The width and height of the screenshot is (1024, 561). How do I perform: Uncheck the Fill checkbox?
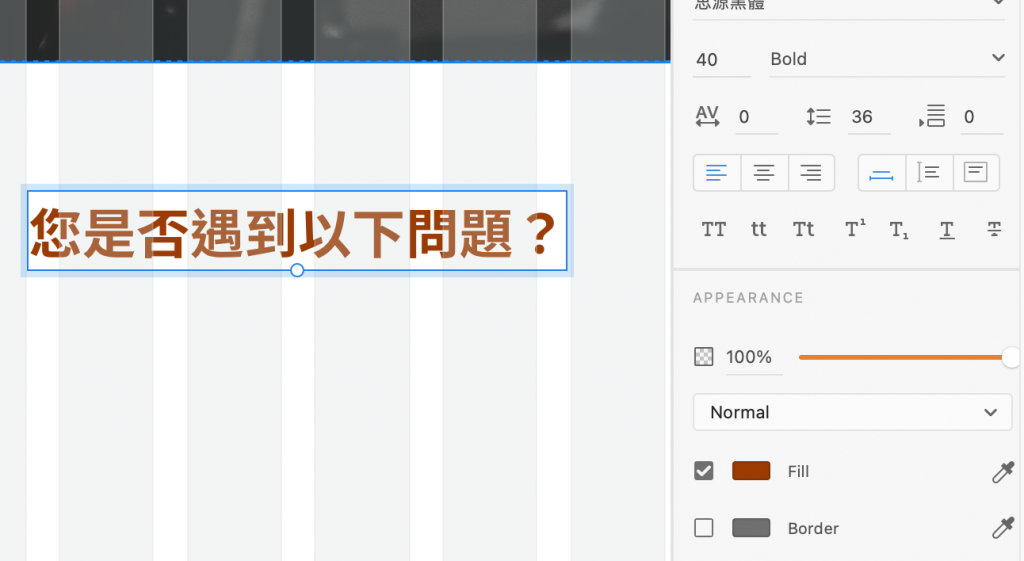tap(704, 471)
